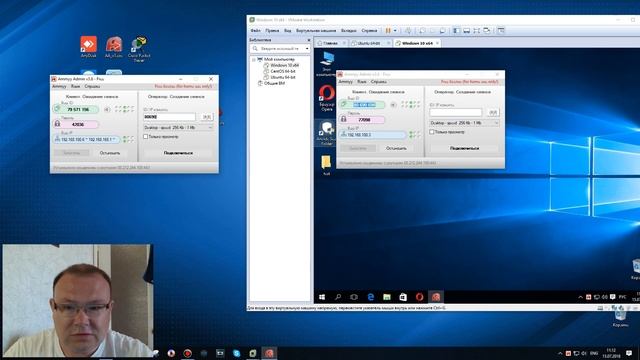Open the connection speed dropdown in host Ammyy
The height and width of the screenshot is (360, 640).
[178, 127]
